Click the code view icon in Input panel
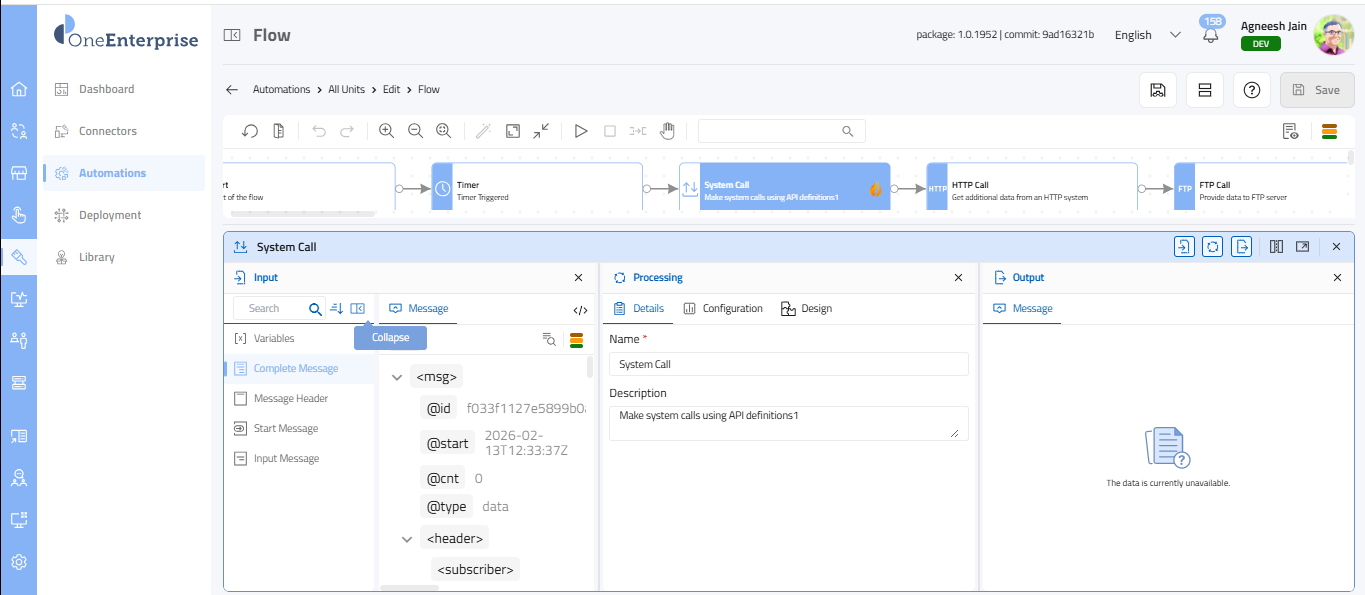 coord(580,310)
